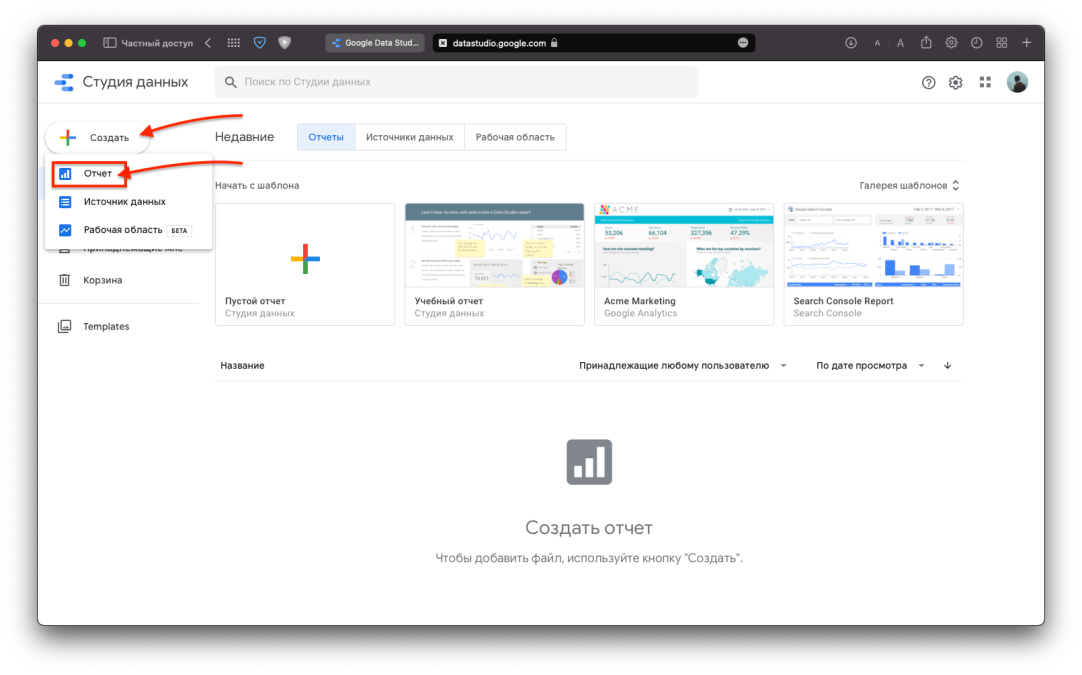Switch to the Рабочая область tab
The width and height of the screenshot is (1082, 675).
tap(515, 137)
